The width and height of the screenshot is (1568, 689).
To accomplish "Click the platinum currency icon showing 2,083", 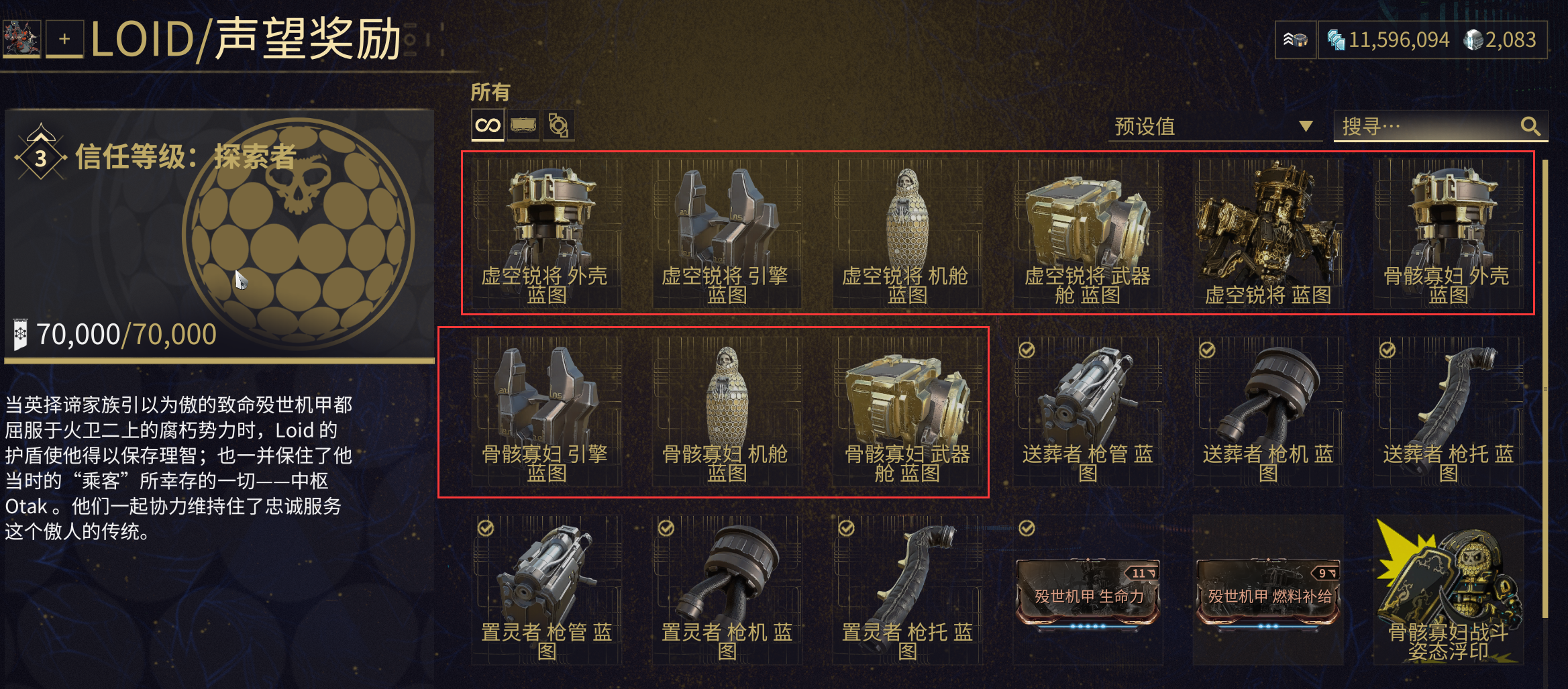I will point(1473,40).
